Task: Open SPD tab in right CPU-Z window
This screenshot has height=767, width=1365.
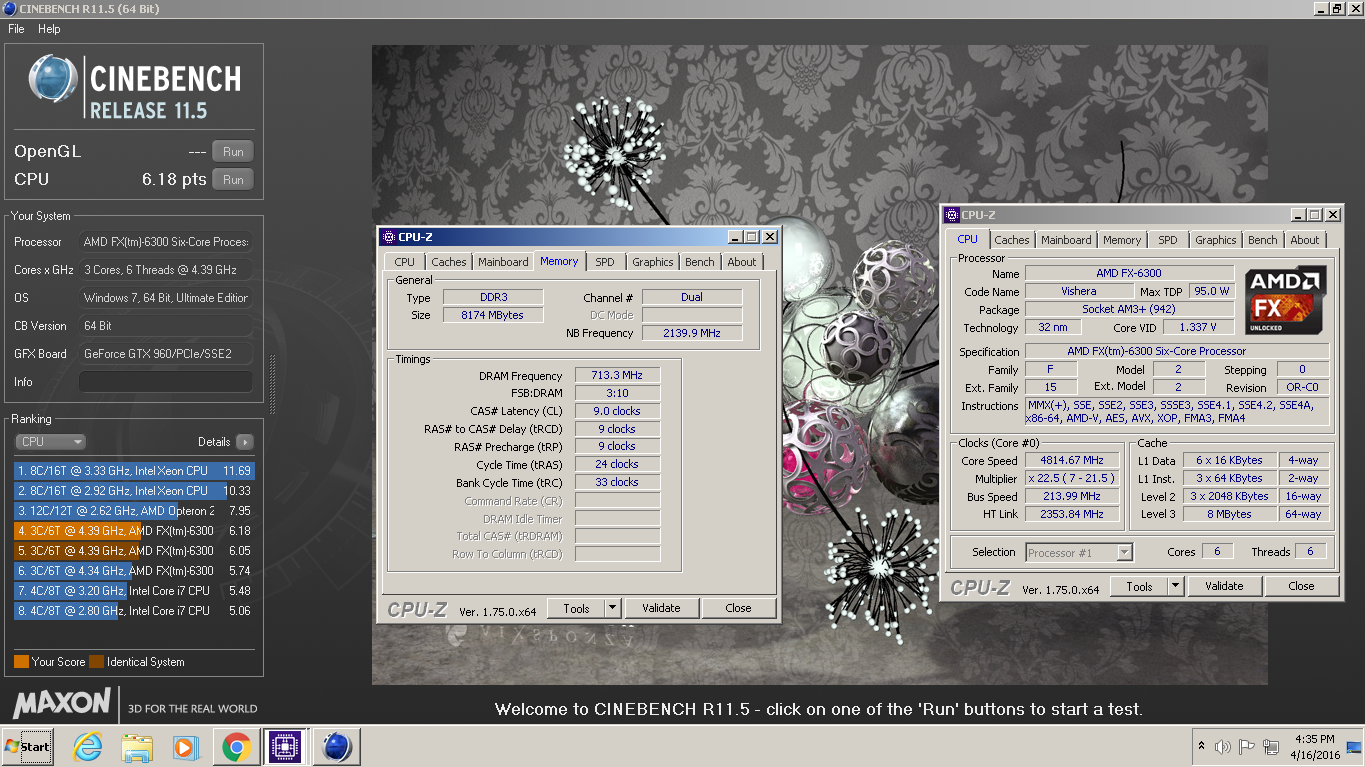Action: click(x=1168, y=240)
